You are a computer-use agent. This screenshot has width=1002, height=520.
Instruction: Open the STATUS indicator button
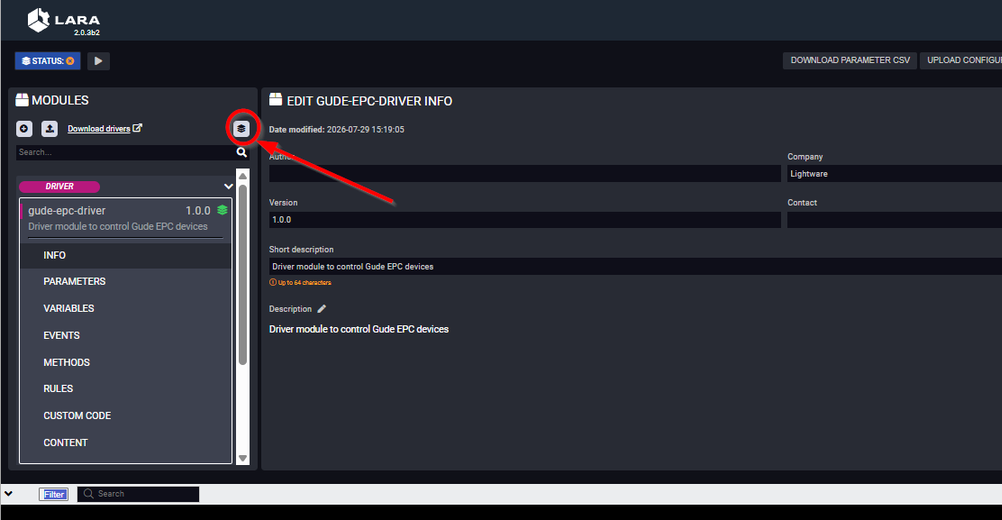click(48, 61)
